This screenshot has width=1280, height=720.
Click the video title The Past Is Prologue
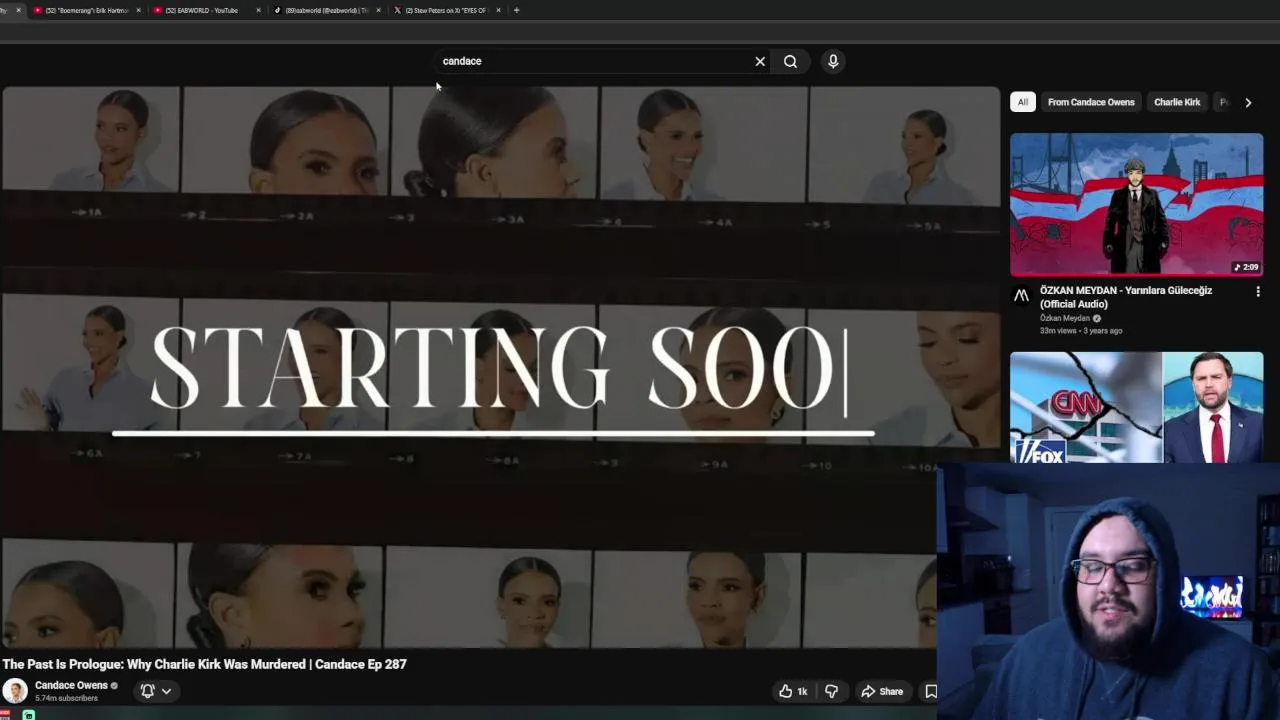point(204,664)
